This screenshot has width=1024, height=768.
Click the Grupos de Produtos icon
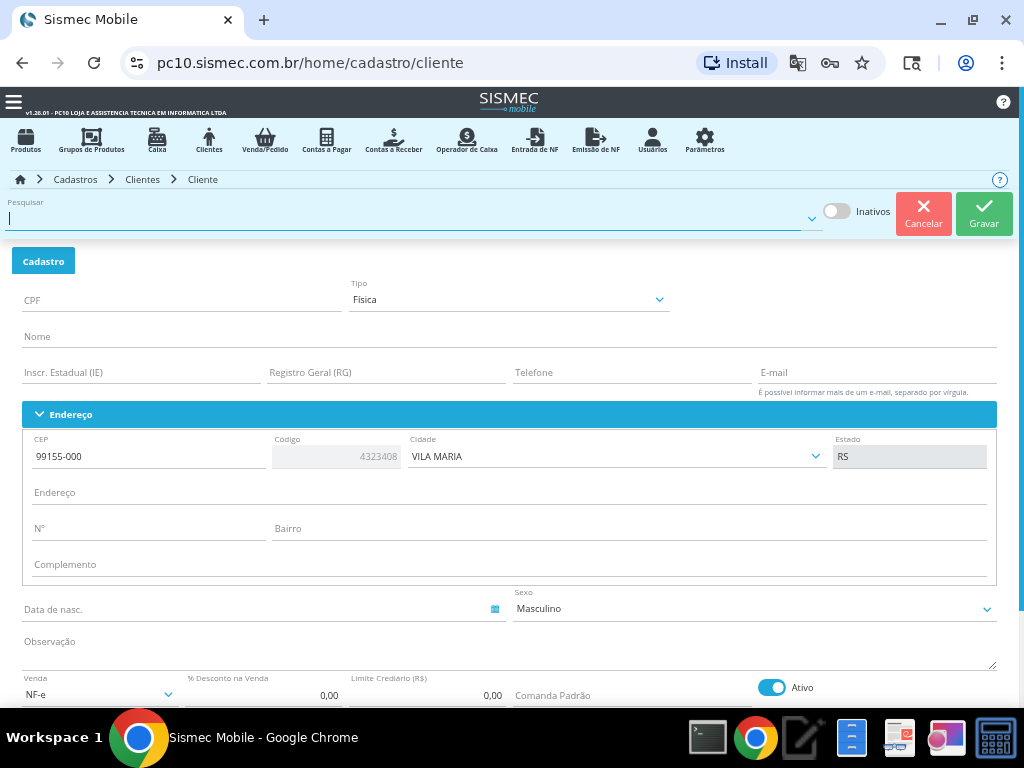91,139
